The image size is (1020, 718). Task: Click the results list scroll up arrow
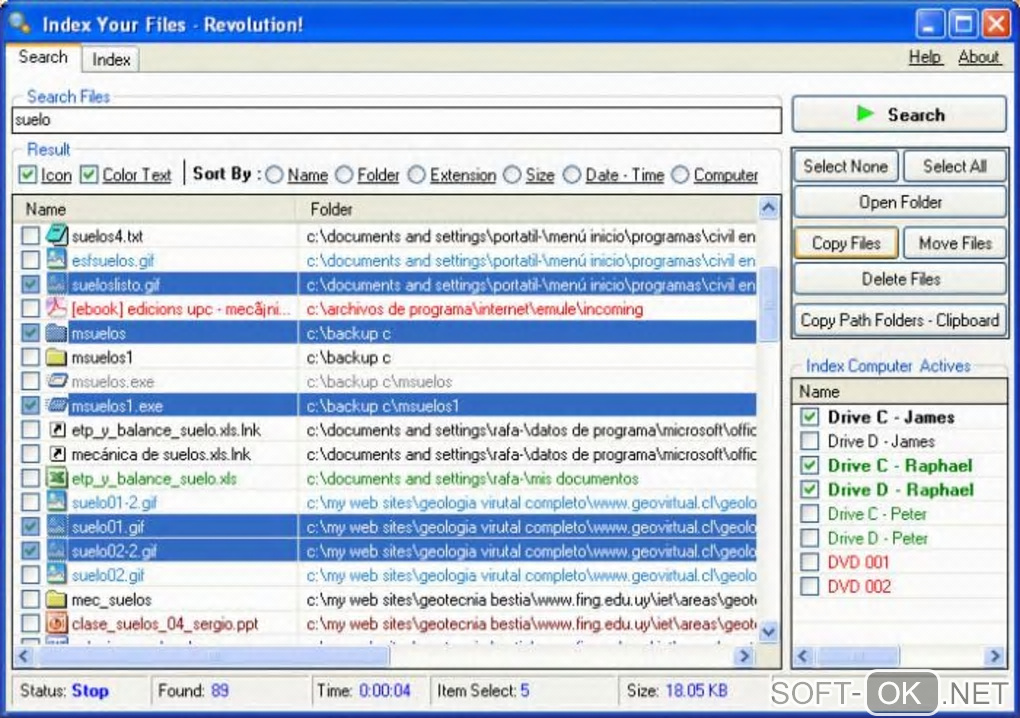click(x=768, y=208)
